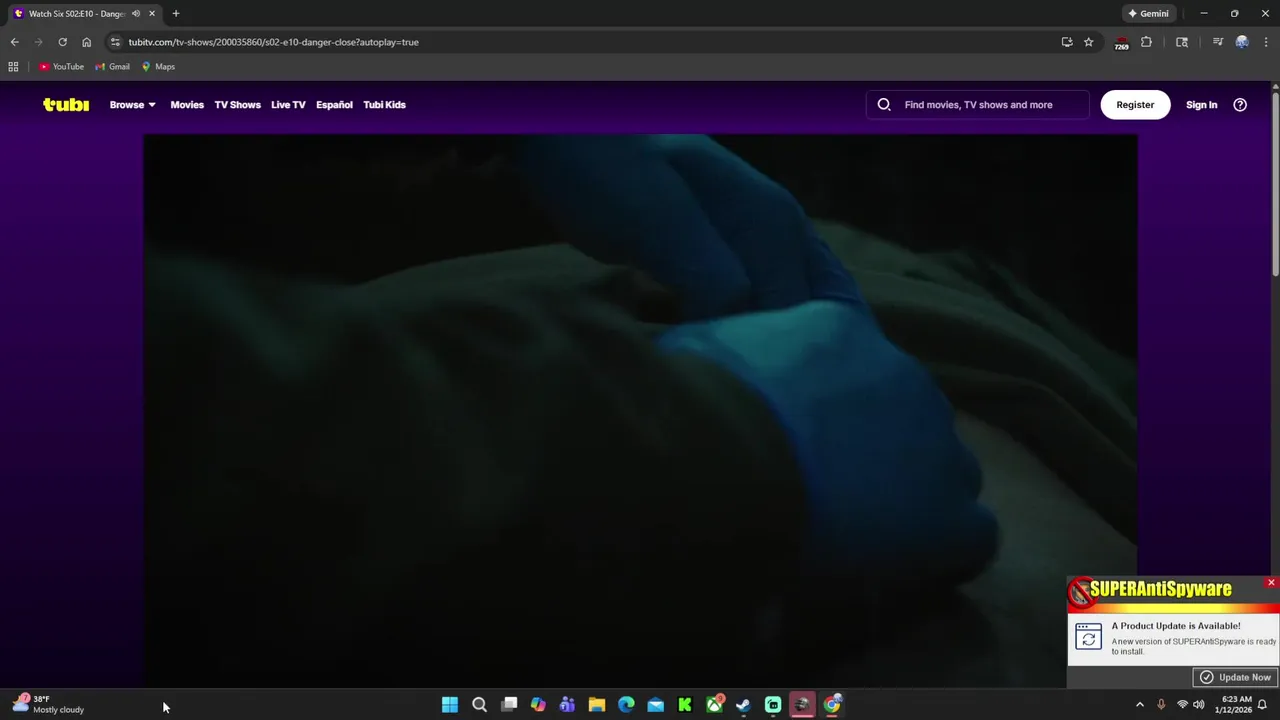
Task: Open the Chrome three-dot menu
Action: click(x=1266, y=42)
